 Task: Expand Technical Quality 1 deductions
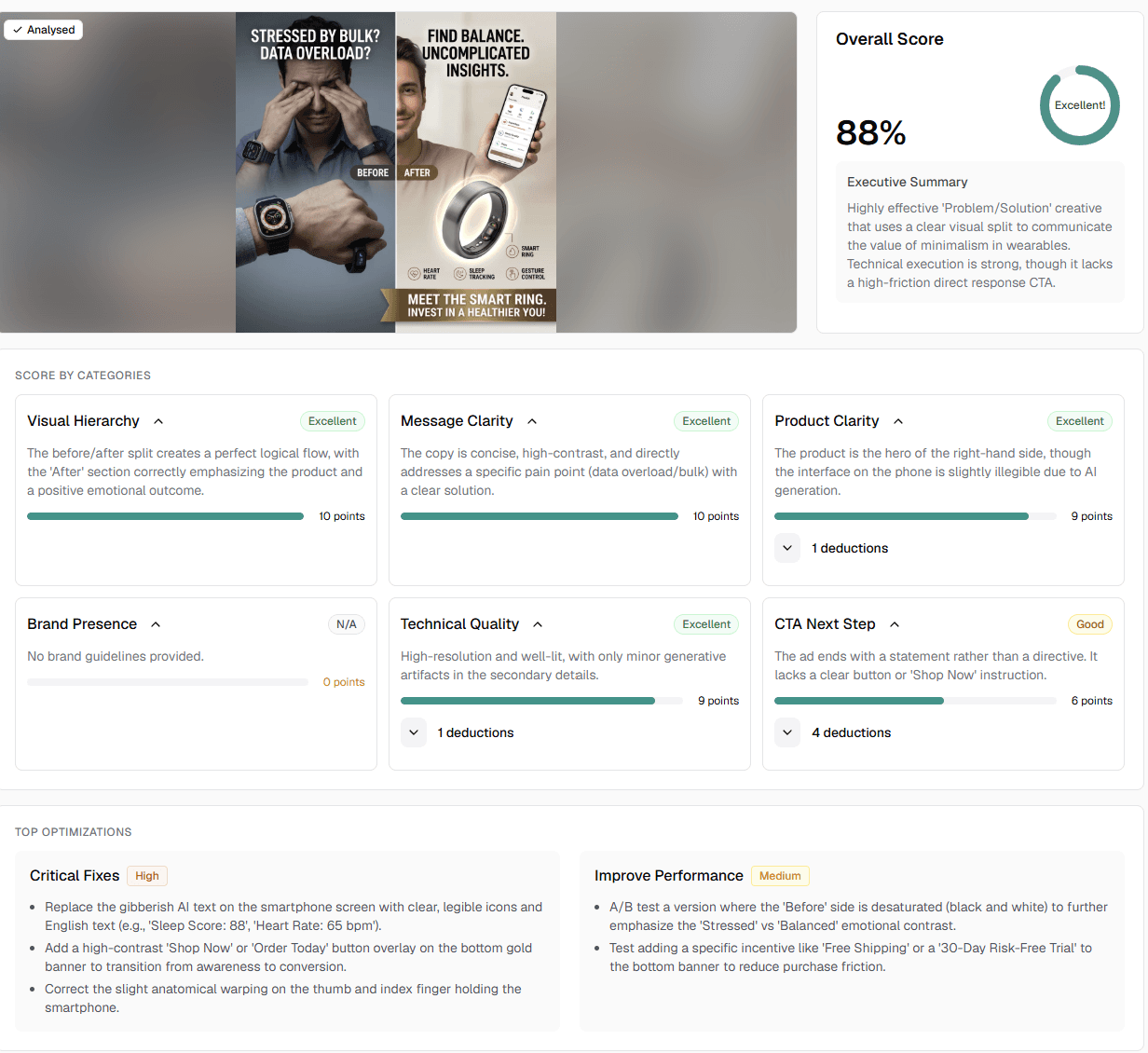tap(414, 732)
